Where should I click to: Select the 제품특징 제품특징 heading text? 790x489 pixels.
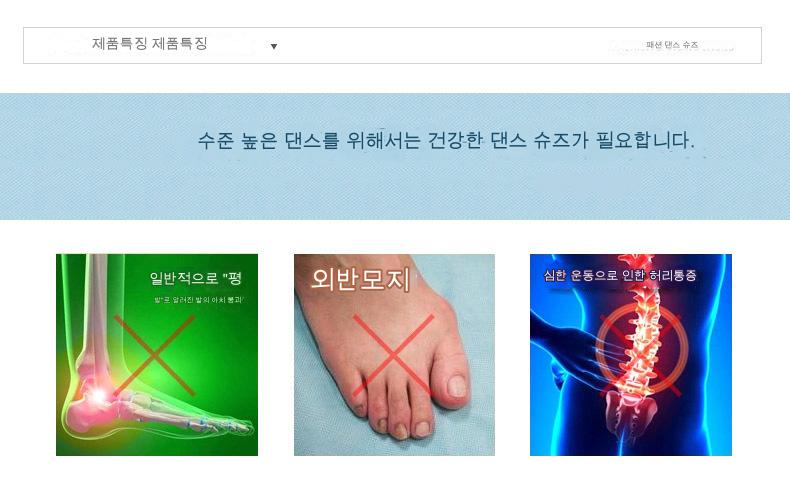point(150,43)
